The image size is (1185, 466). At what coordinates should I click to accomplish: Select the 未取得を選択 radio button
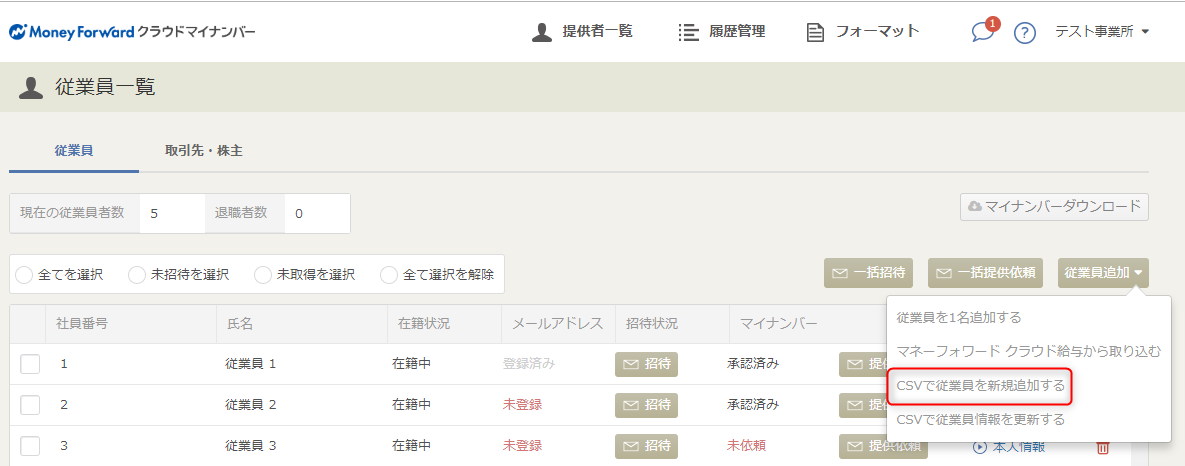(263, 275)
